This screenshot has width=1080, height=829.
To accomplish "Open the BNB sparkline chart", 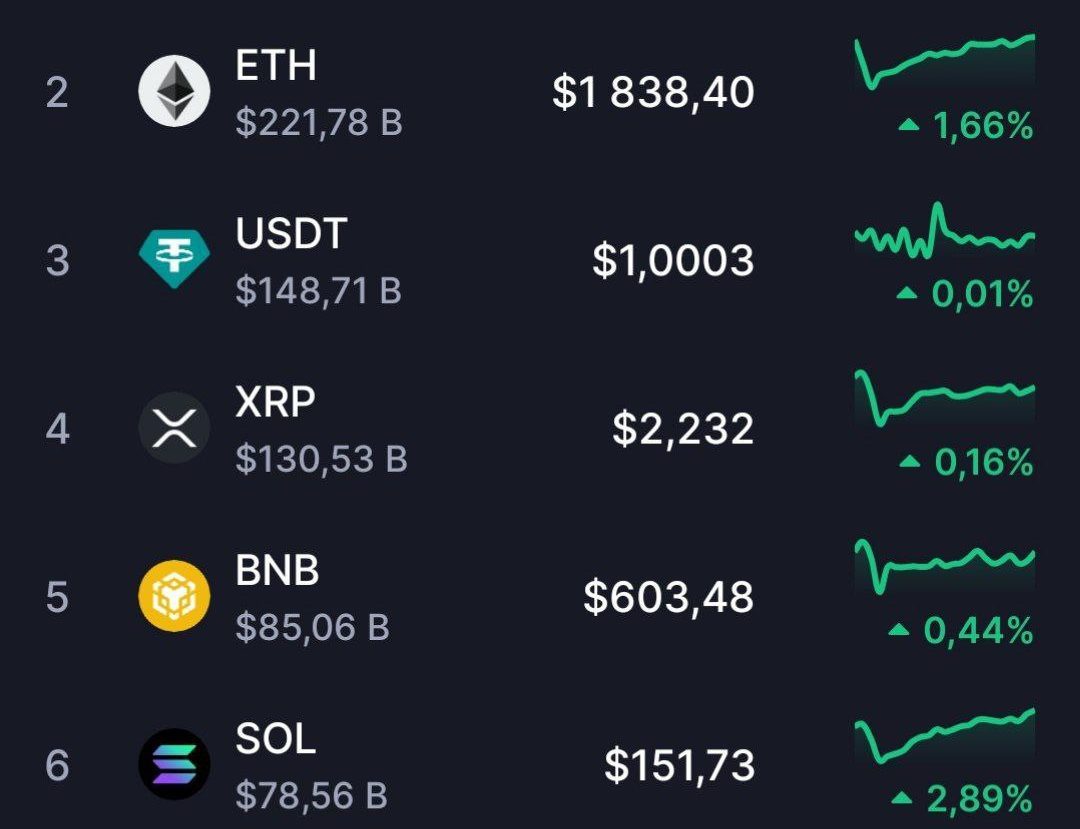I will [x=945, y=566].
